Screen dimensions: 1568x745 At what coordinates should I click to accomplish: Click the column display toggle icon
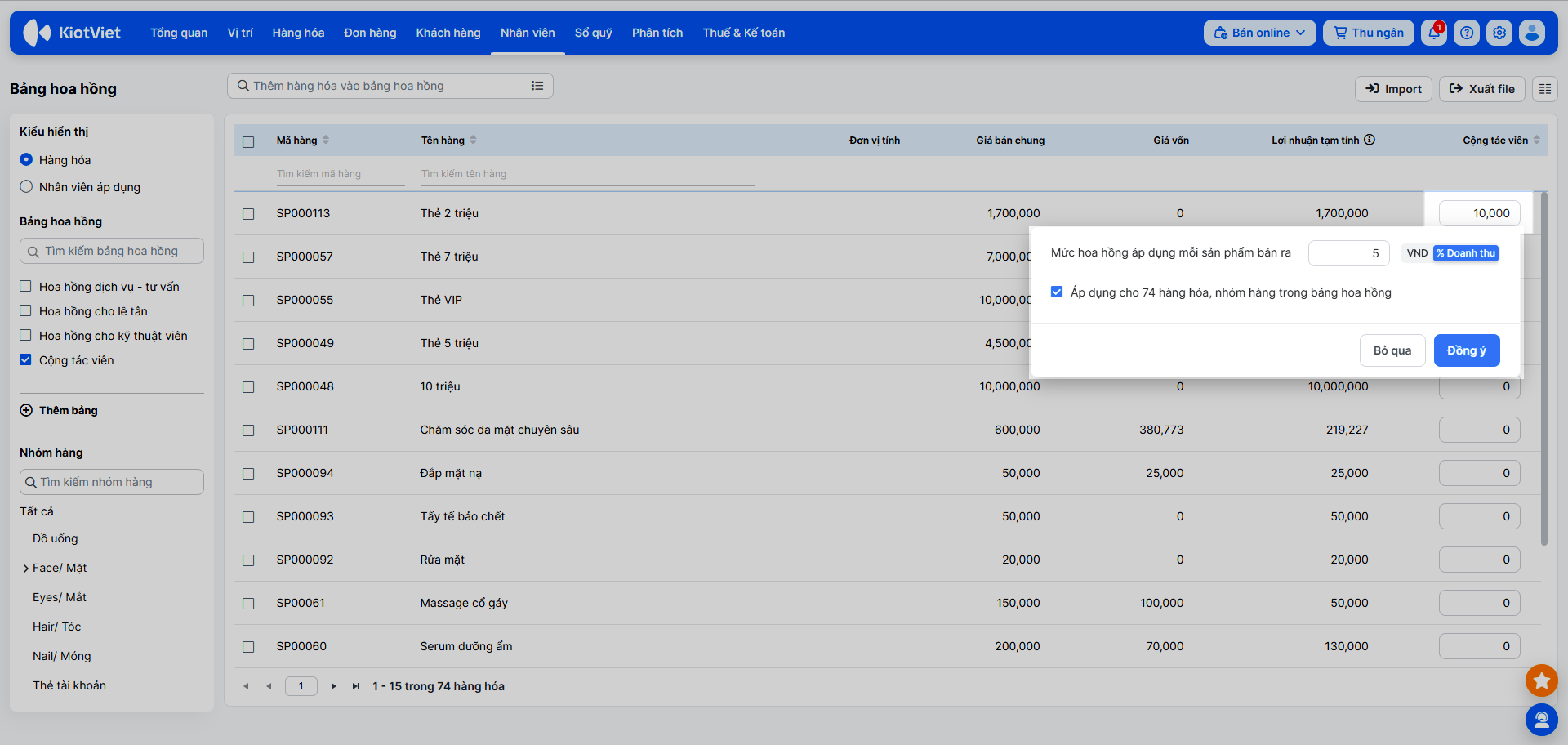pyautogui.click(x=1545, y=89)
